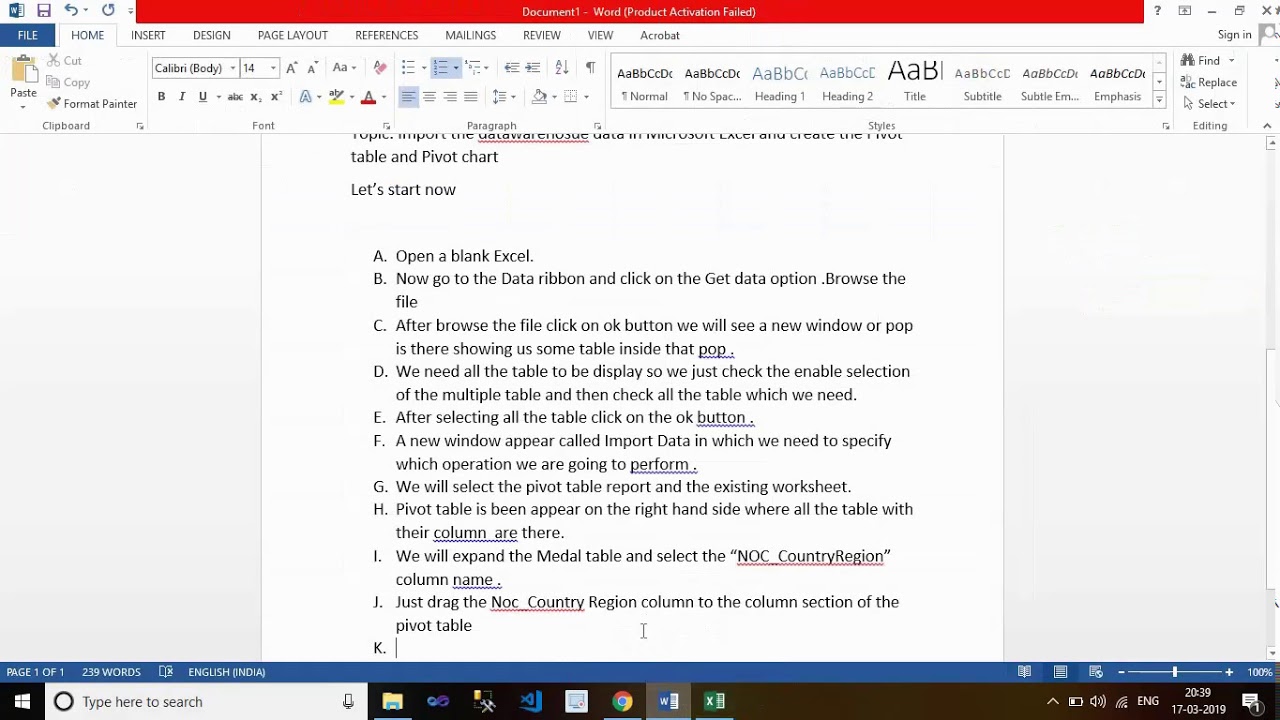Open the FILE tab

27,35
